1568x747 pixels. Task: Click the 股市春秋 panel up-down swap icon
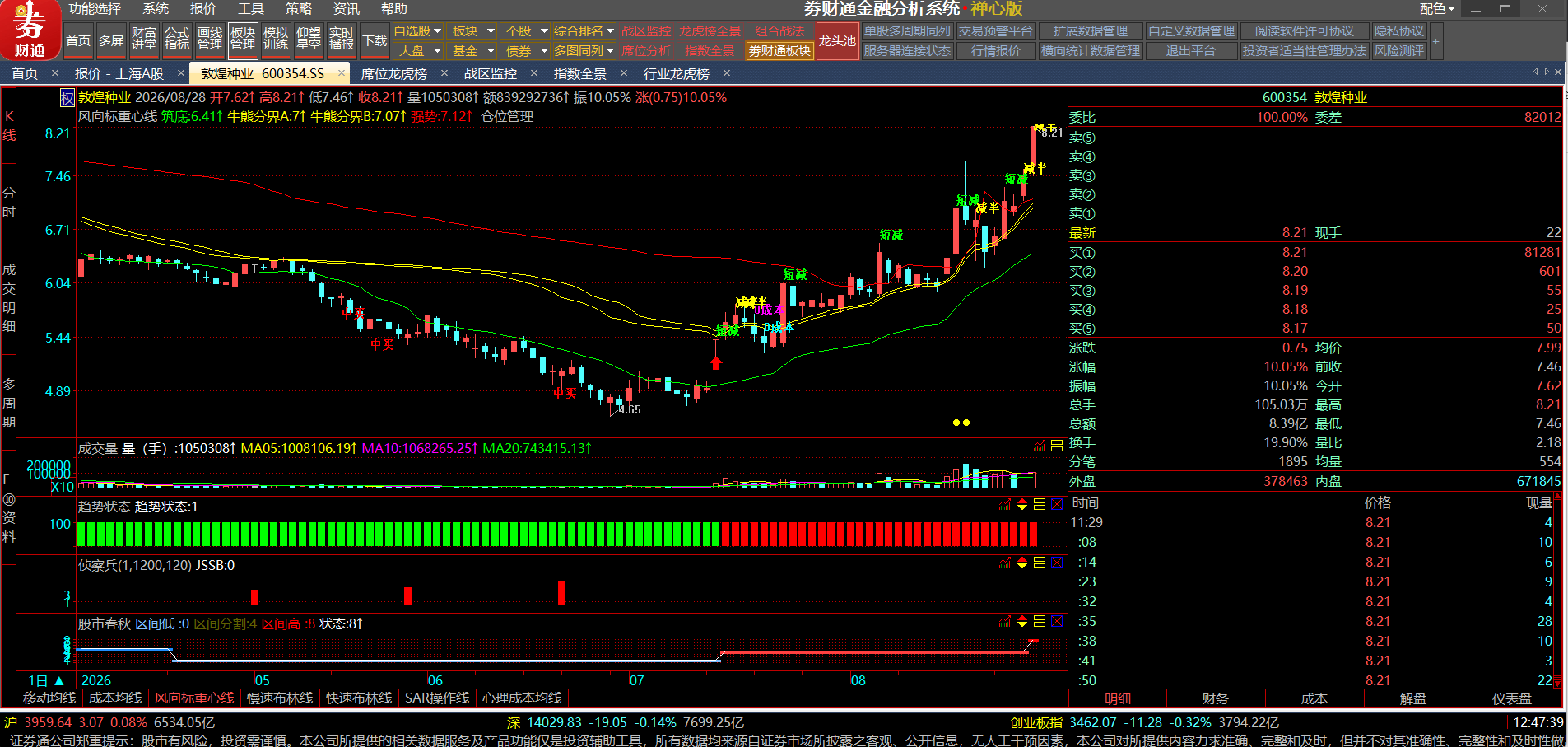pyautogui.click(x=1022, y=622)
